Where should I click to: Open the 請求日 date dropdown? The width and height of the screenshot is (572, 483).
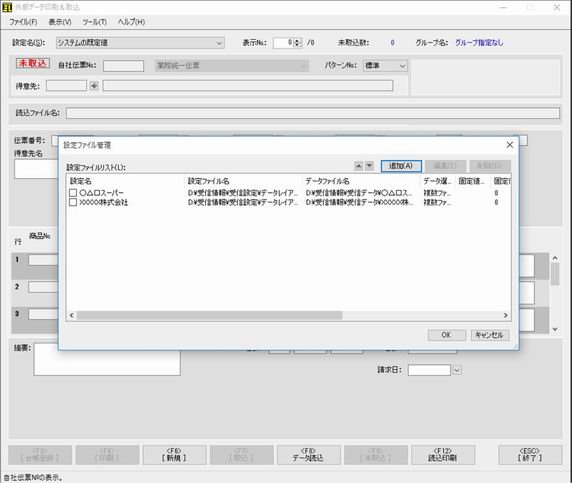pyautogui.click(x=457, y=370)
